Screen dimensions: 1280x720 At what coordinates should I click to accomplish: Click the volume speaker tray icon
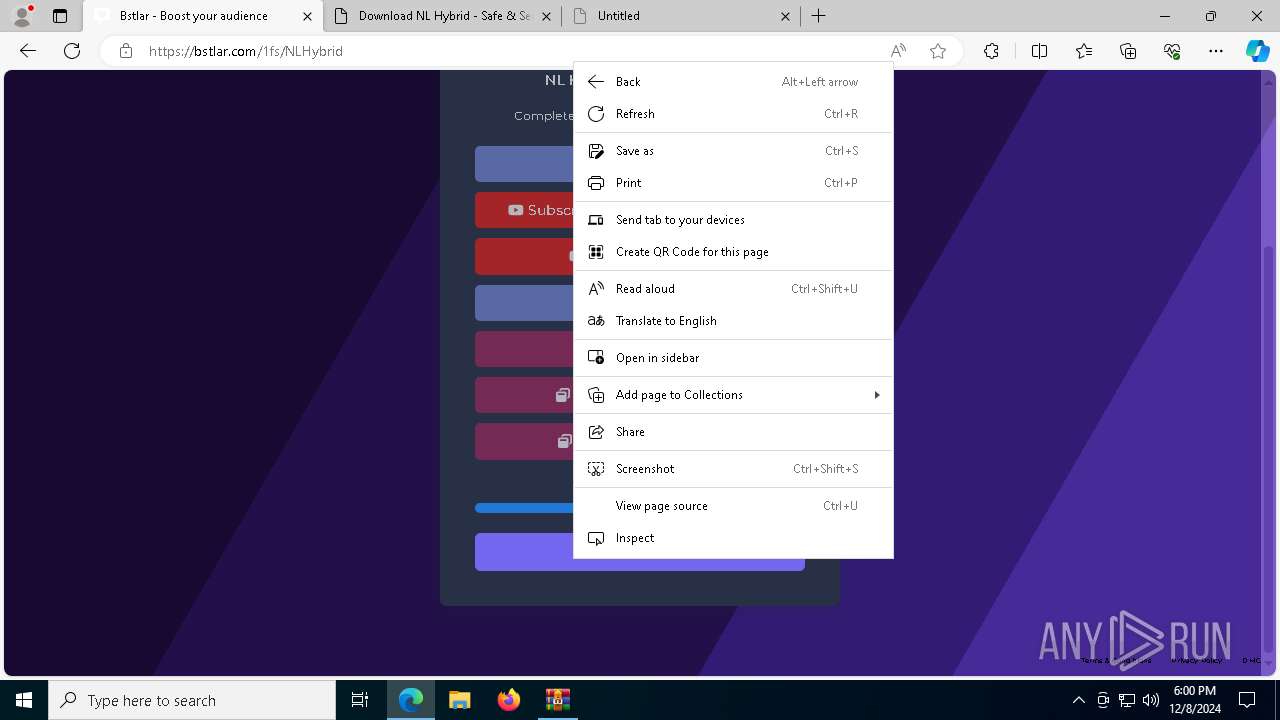tap(1150, 700)
